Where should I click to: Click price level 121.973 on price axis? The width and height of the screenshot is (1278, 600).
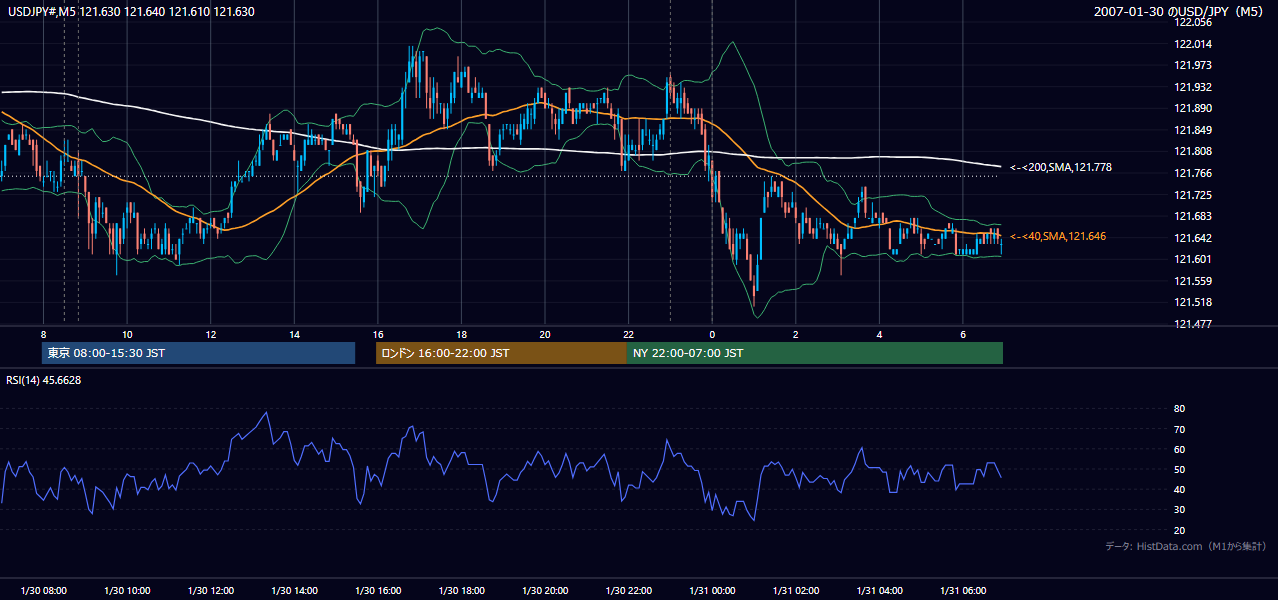click(x=1194, y=65)
